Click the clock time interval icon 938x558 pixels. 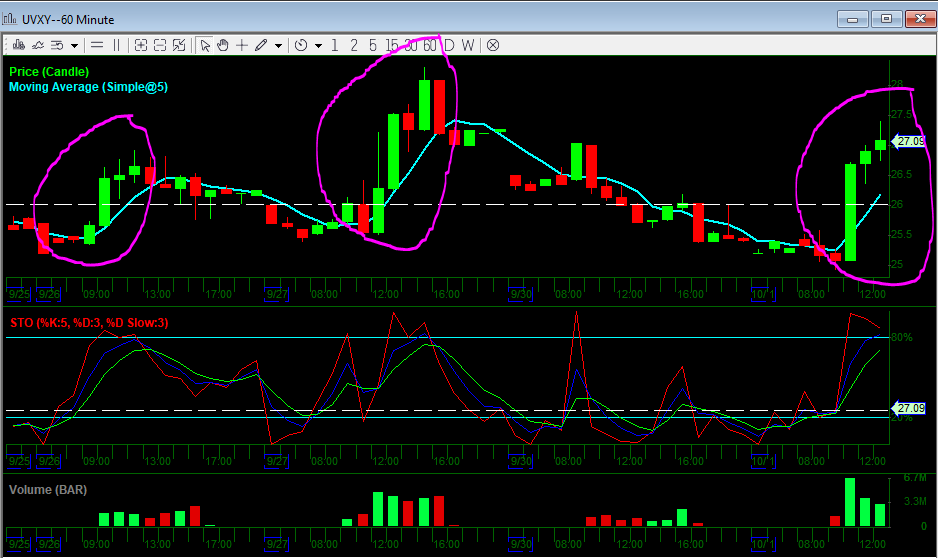pyautogui.click(x=301, y=45)
